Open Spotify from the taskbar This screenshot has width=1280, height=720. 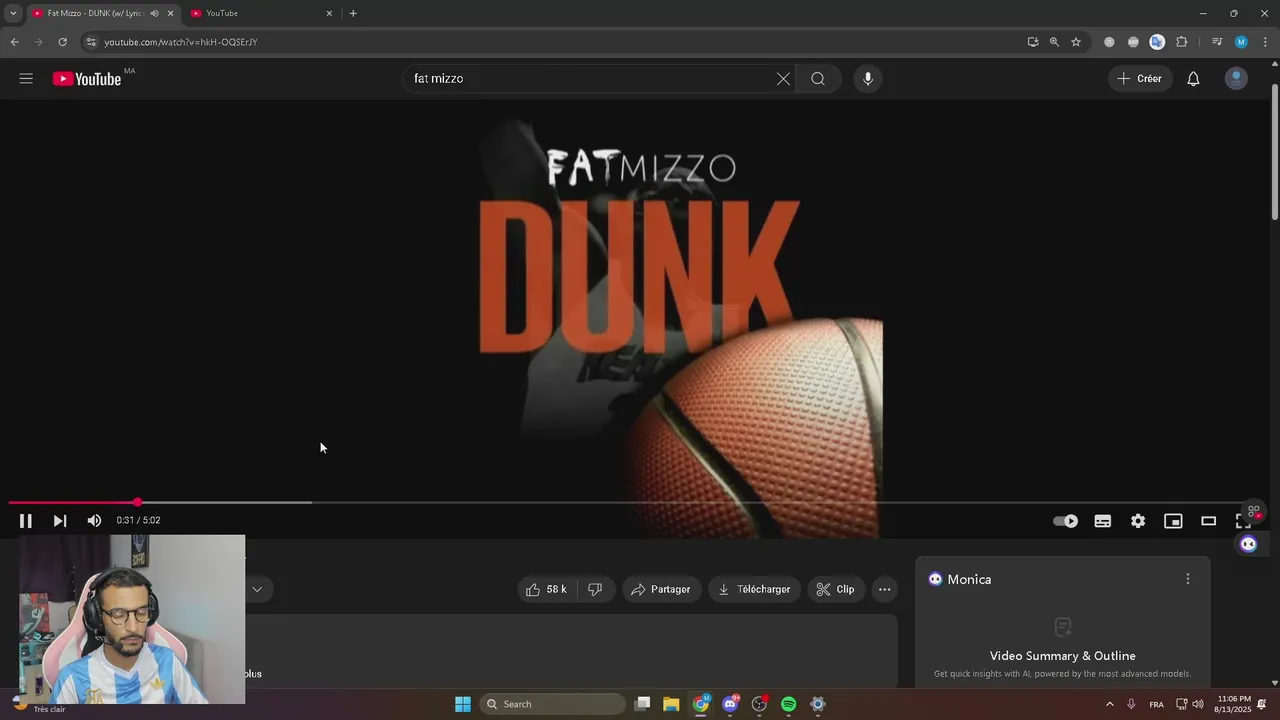coord(788,704)
